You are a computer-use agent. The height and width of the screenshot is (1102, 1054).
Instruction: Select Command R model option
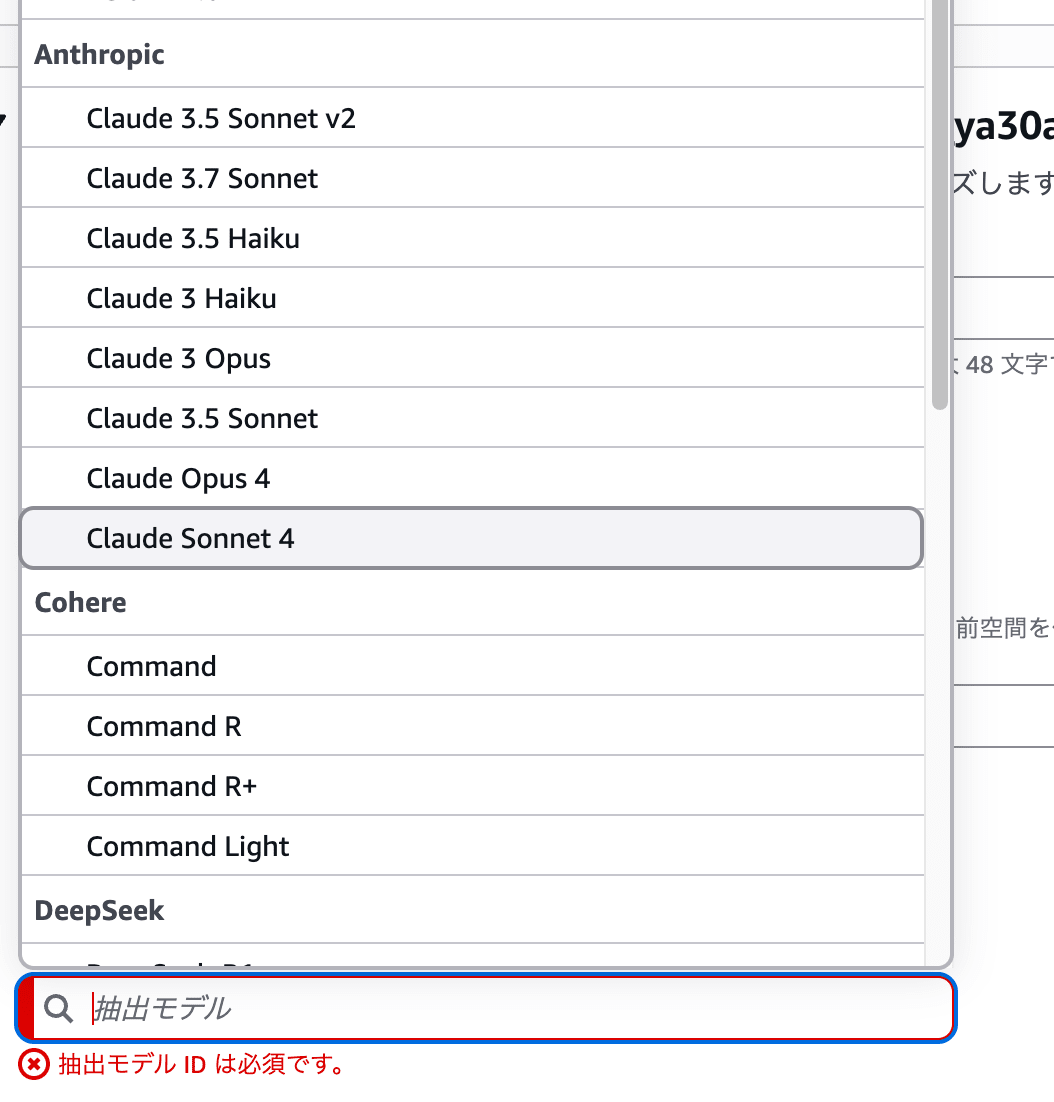point(164,727)
